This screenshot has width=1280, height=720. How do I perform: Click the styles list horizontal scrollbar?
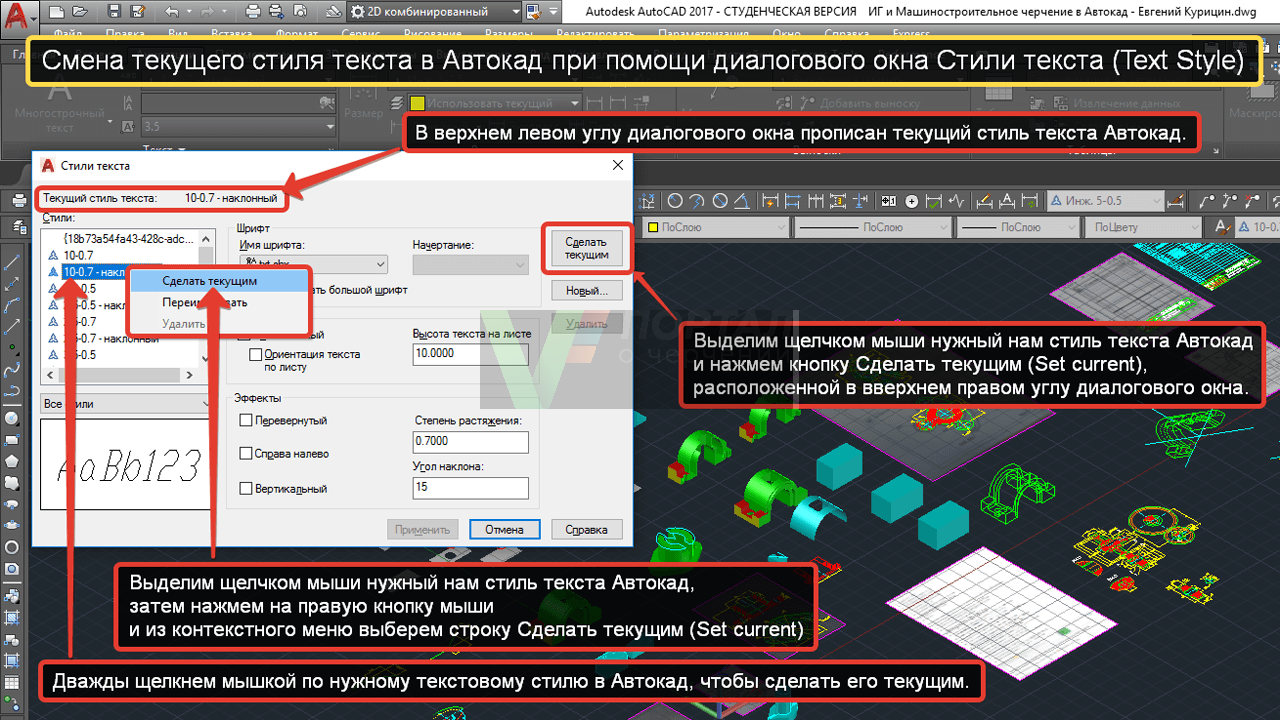click(119, 376)
